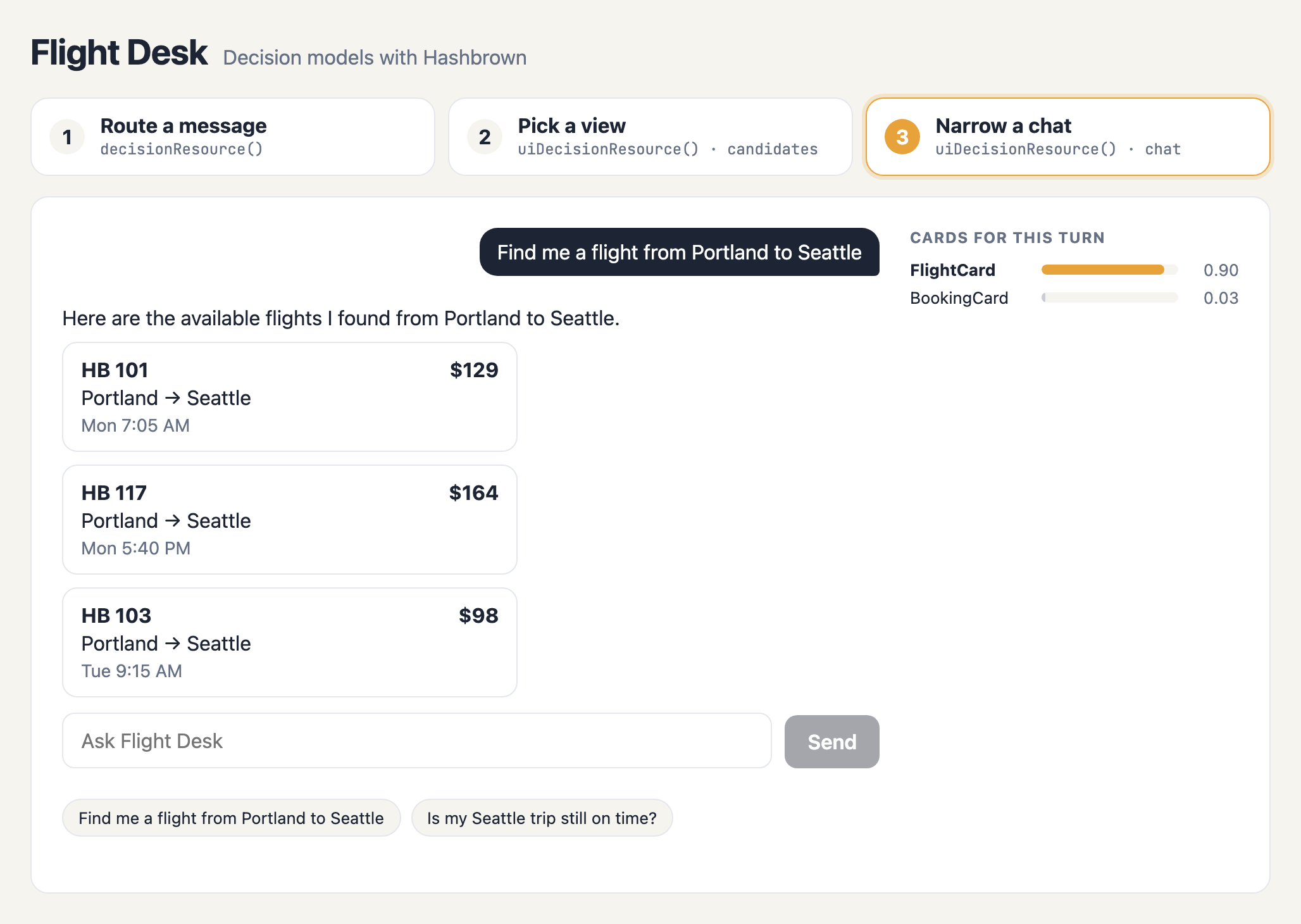Click the BookingCard label

[959, 298]
